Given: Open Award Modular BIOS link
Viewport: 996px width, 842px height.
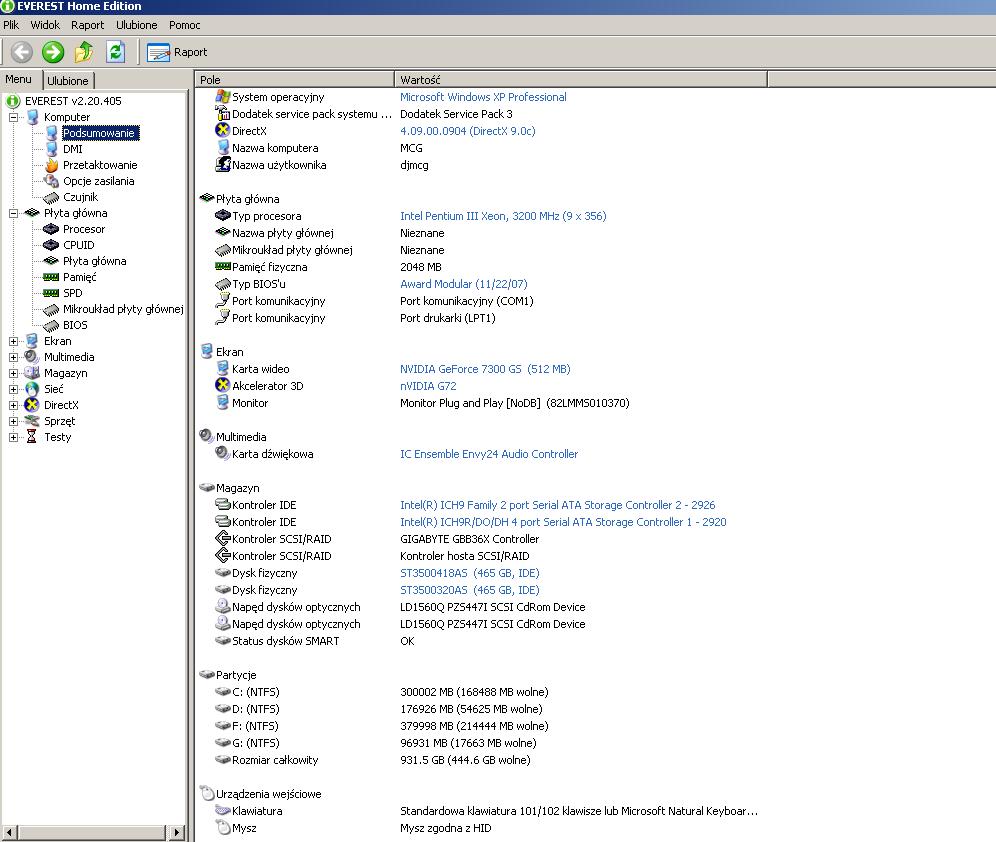Looking at the screenshot, I should tap(464, 284).
